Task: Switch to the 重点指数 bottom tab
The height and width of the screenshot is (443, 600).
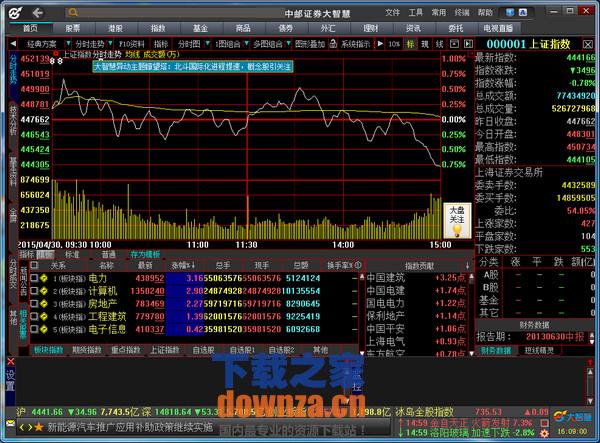Action: (126, 350)
